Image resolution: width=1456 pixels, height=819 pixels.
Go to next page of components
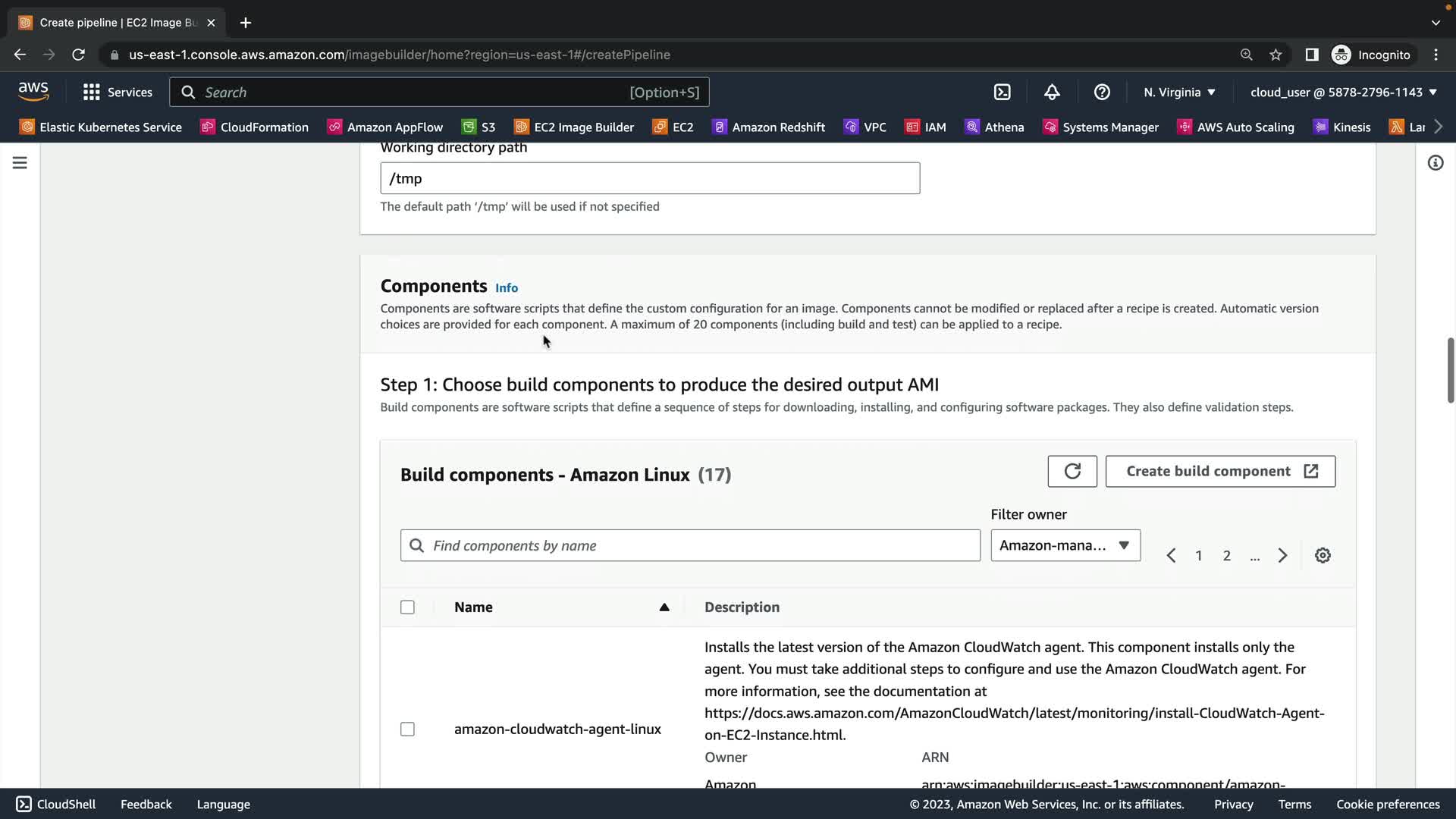pyautogui.click(x=1282, y=555)
